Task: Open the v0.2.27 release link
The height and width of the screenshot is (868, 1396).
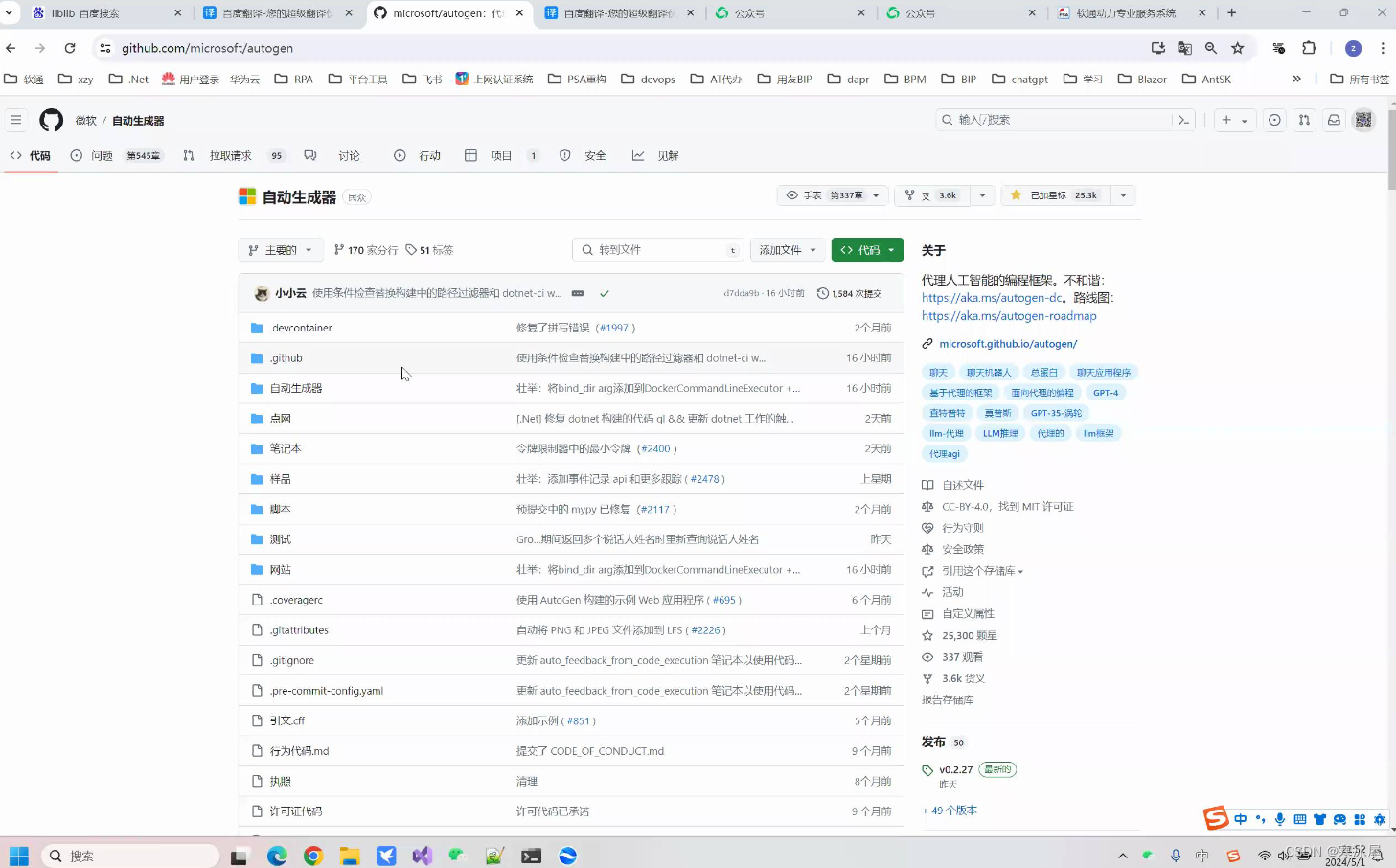Action: 955,769
